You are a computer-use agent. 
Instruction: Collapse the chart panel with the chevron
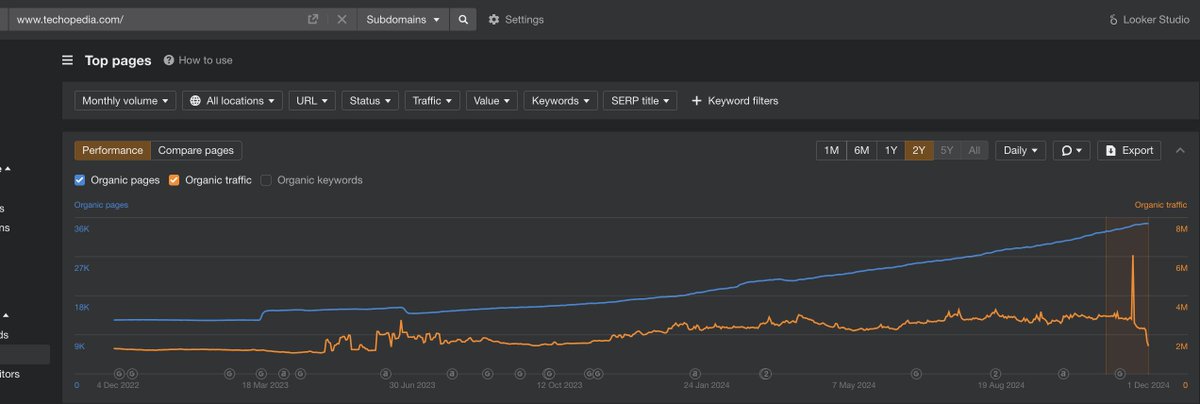(x=1179, y=150)
